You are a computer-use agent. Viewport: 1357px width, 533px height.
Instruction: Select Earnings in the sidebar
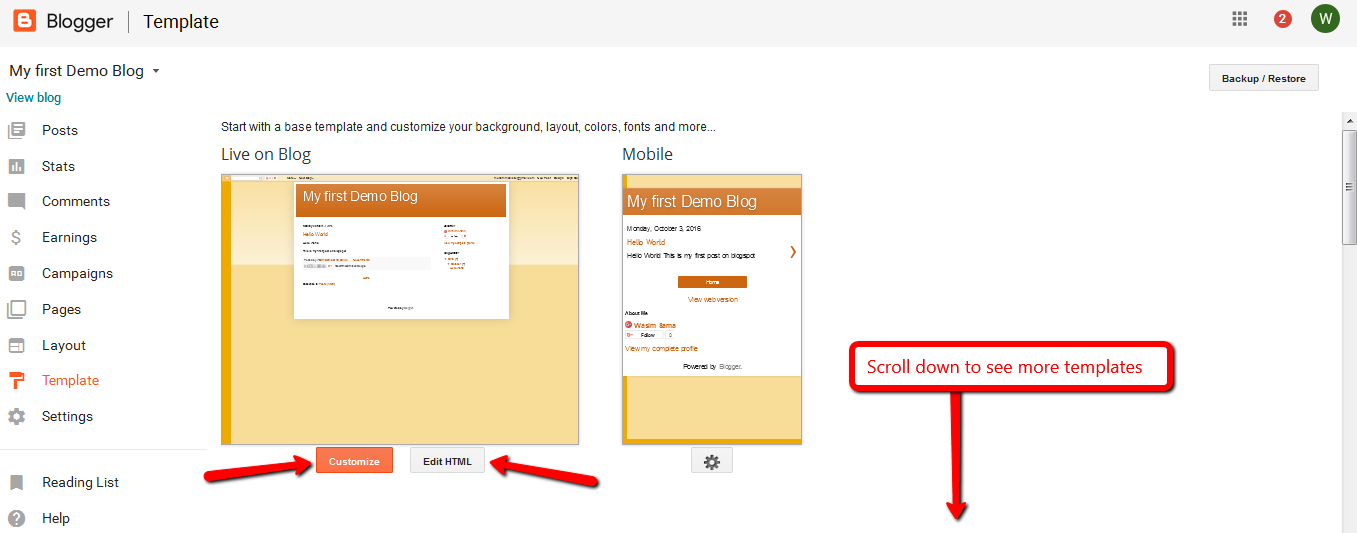click(69, 237)
